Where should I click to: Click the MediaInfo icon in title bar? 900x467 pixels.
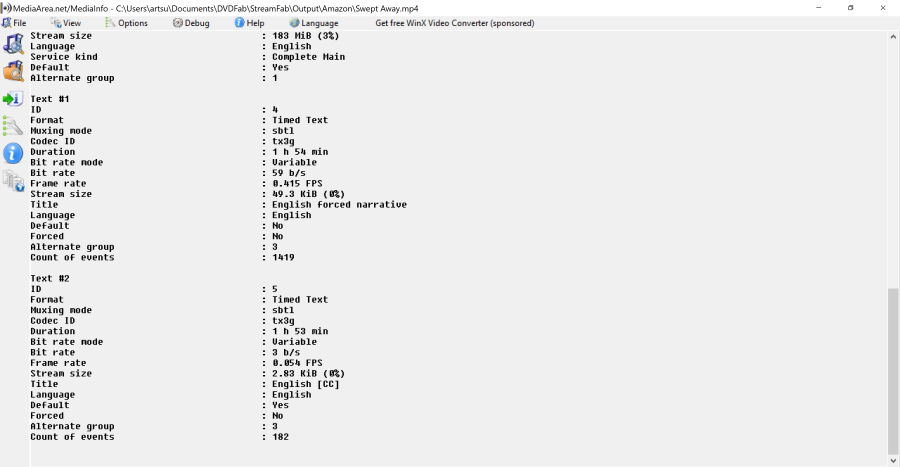tap(7, 8)
